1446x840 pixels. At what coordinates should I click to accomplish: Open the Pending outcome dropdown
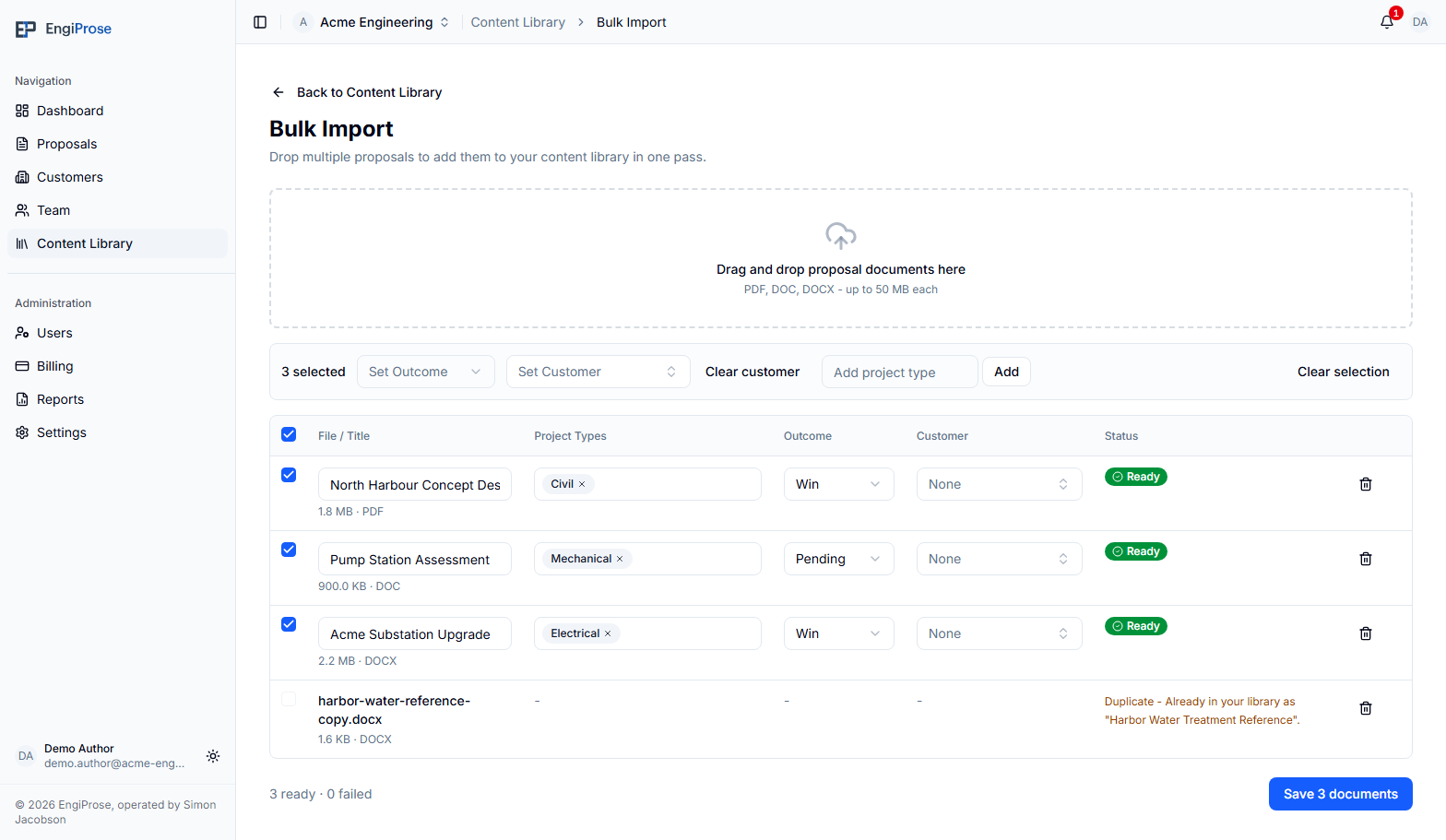point(839,559)
